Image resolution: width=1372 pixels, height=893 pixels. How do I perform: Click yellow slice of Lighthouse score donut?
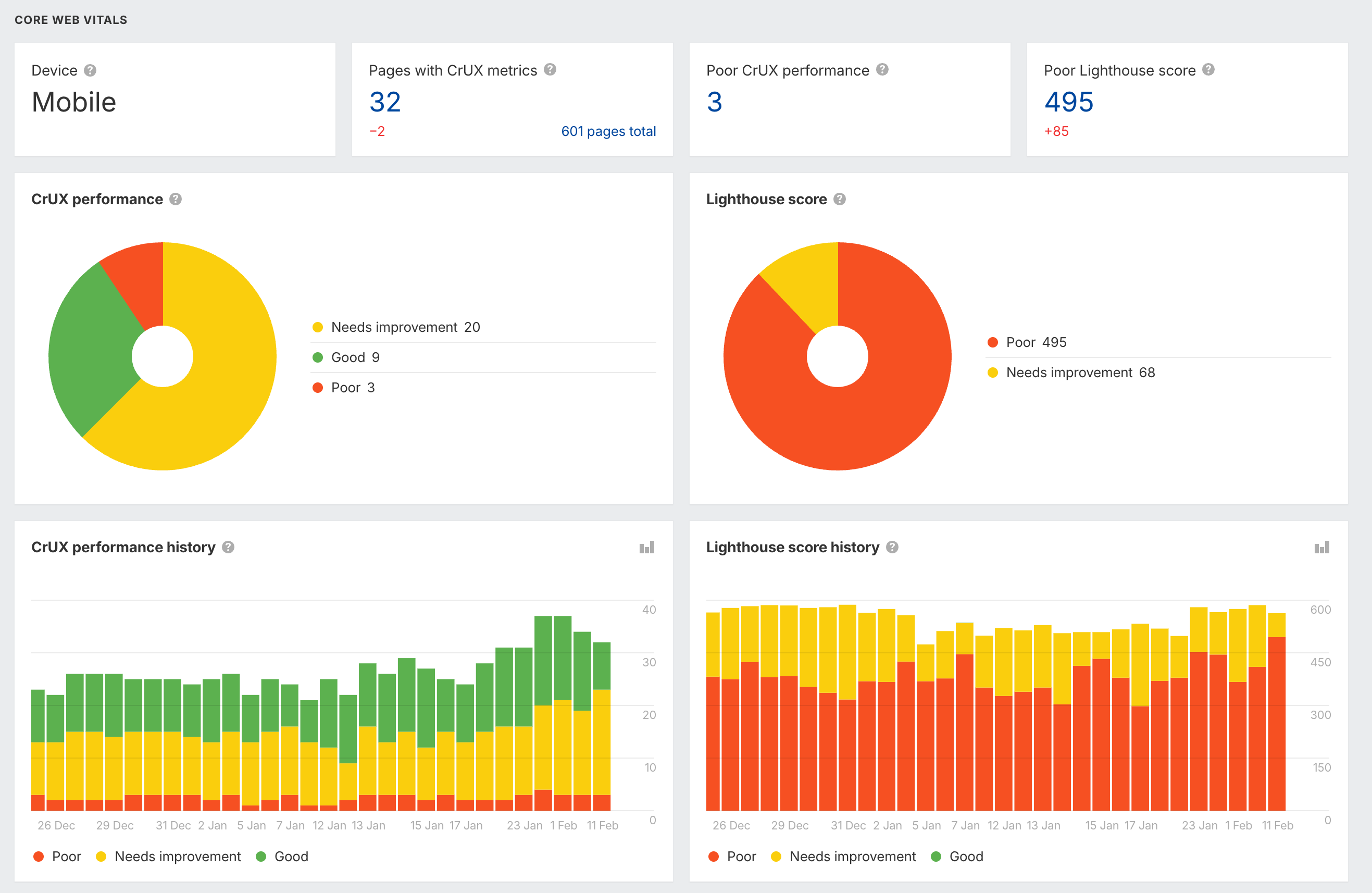[810, 282]
